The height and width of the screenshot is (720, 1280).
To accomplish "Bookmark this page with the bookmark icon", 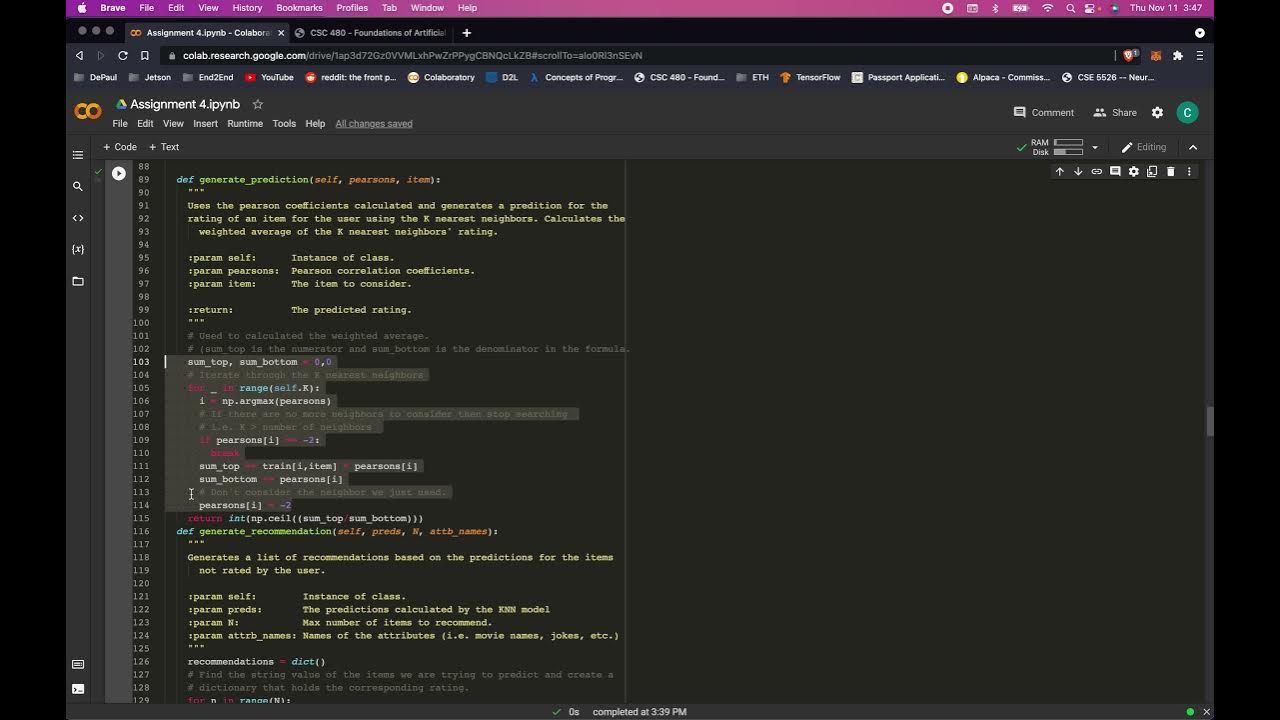I will point(144,55).
